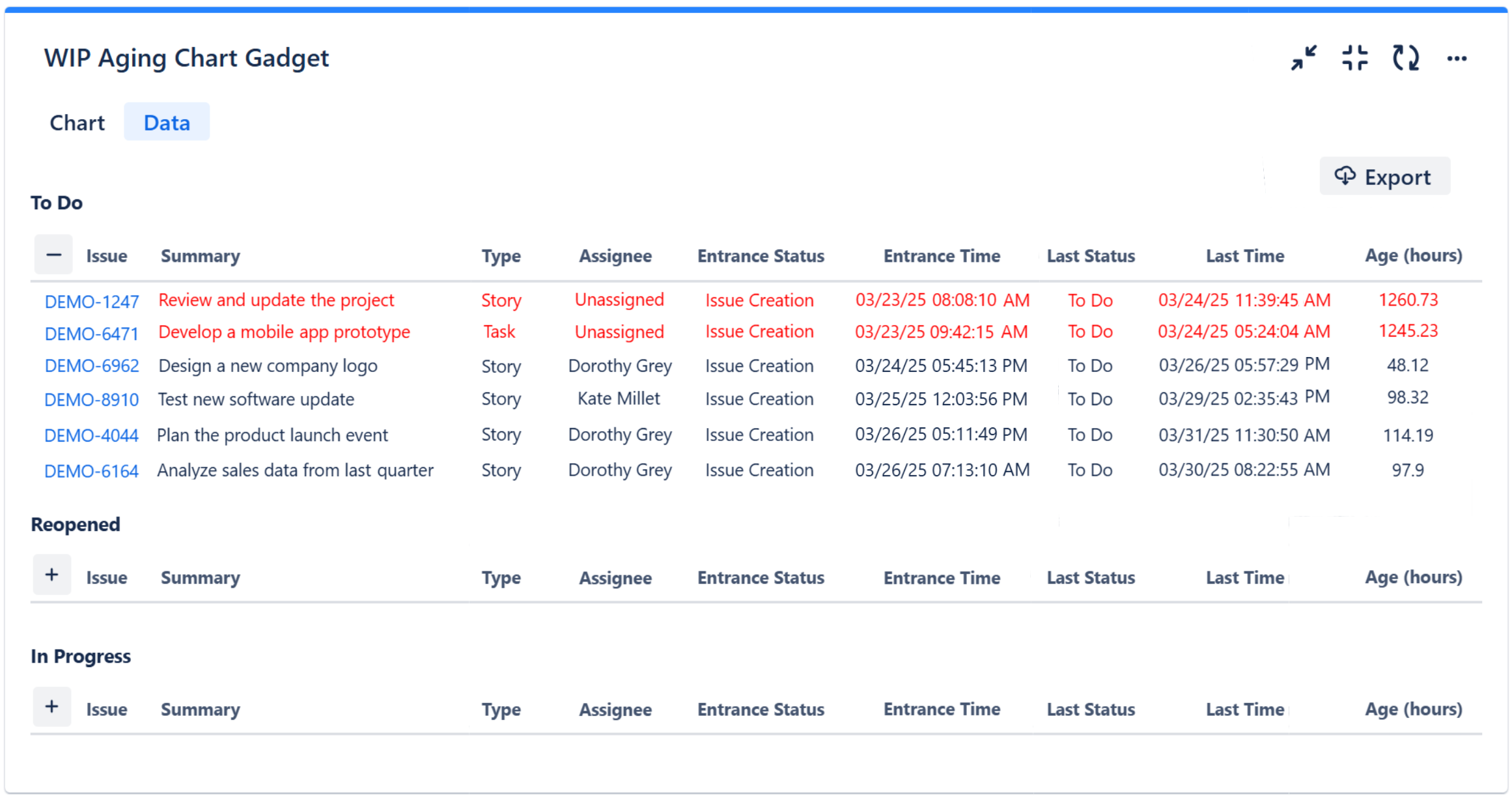Screen dimensions: 1512x800
Task: Select the Data tab
Action: pyautogui.click(x=167, y=122)
